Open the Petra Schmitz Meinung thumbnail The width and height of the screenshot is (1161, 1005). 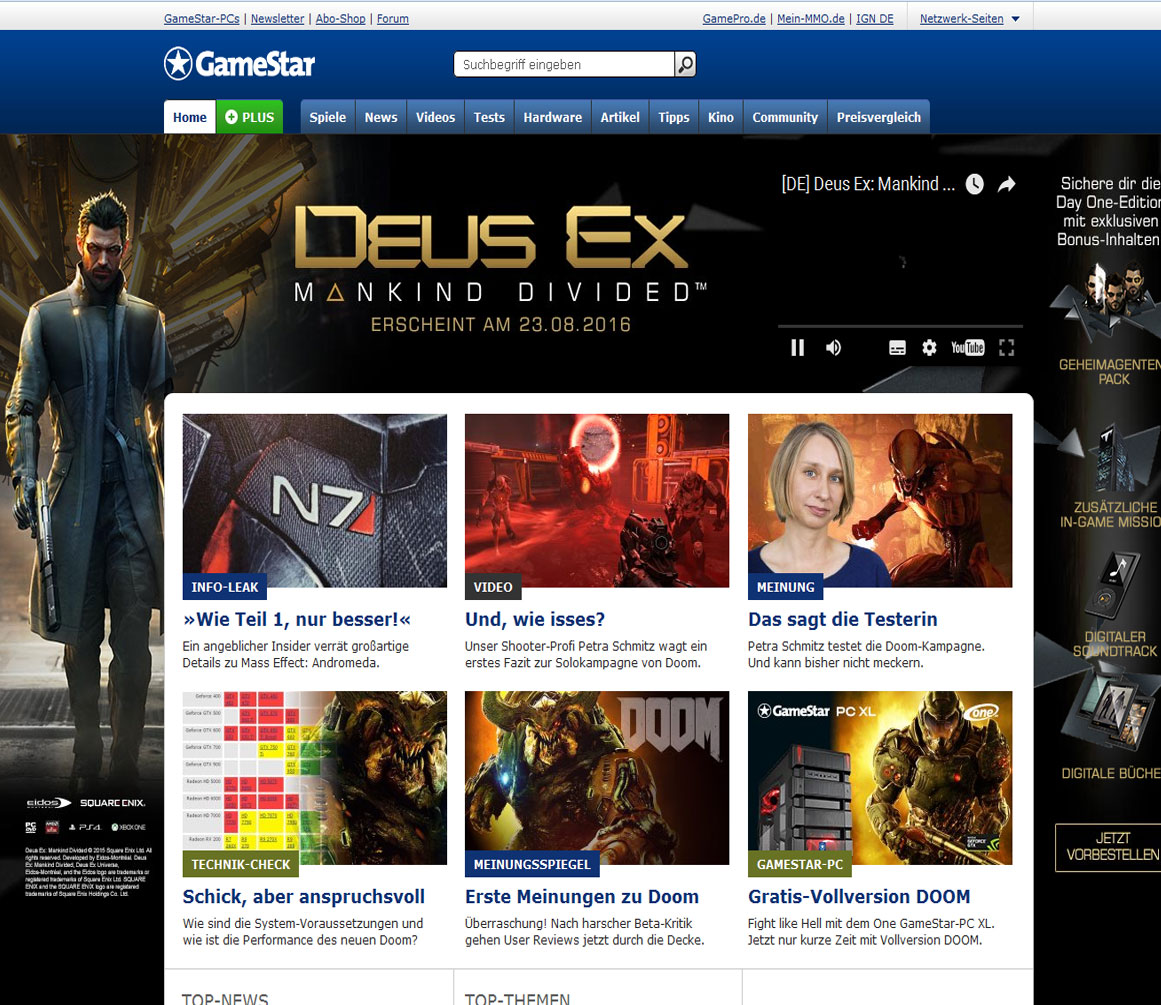tap(880, 501)
